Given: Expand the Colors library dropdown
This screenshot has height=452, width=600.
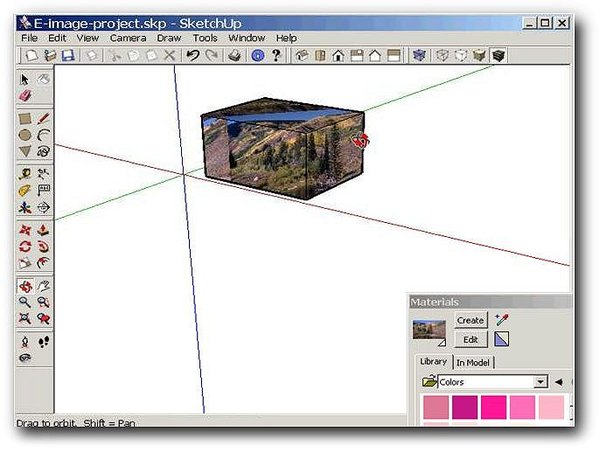Looking at the screenshot, I should pyautogui.click(x=540, y=382).
